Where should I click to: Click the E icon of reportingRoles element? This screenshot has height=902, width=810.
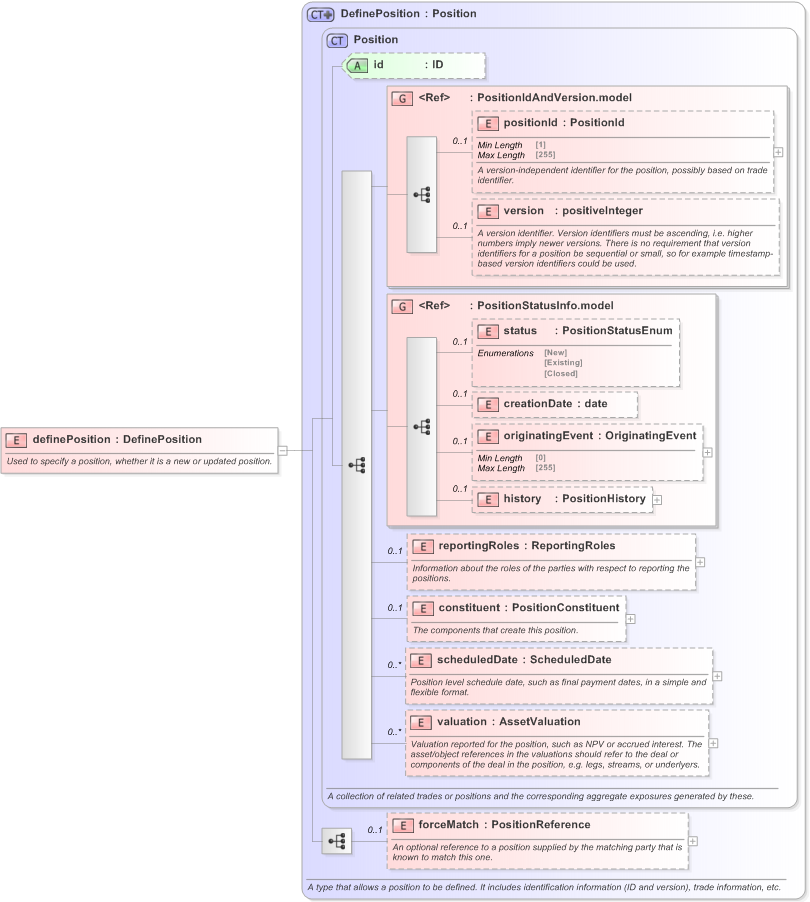pyautogui.click(x=423, y=546)
